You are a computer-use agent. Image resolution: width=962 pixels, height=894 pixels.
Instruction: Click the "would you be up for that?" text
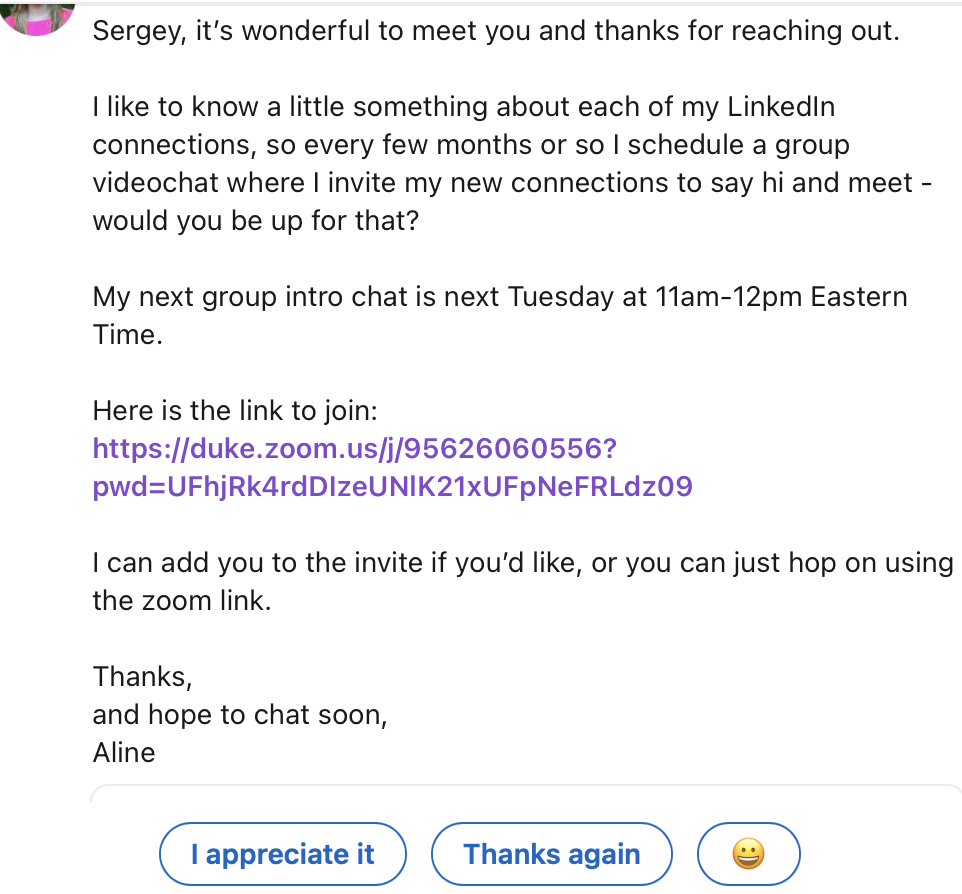click(x=256, y=221)
